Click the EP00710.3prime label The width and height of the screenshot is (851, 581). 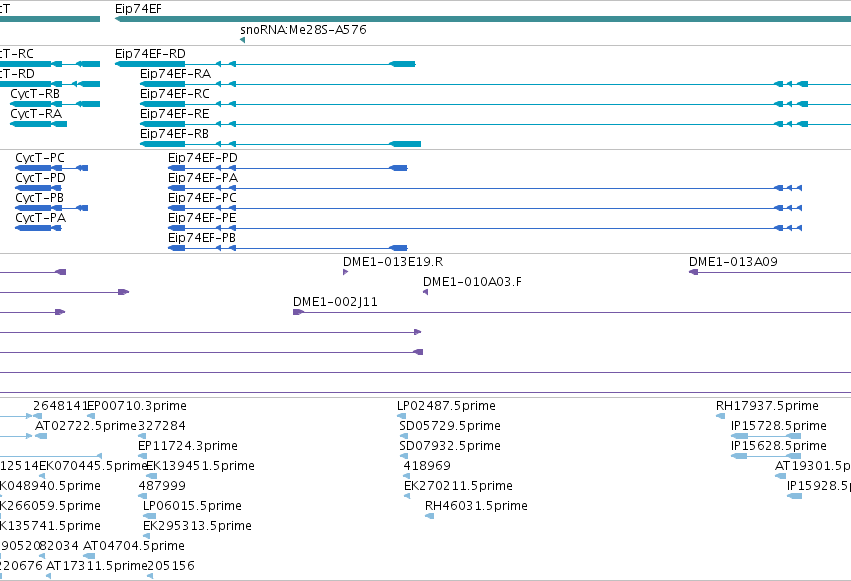pos(137,406)
